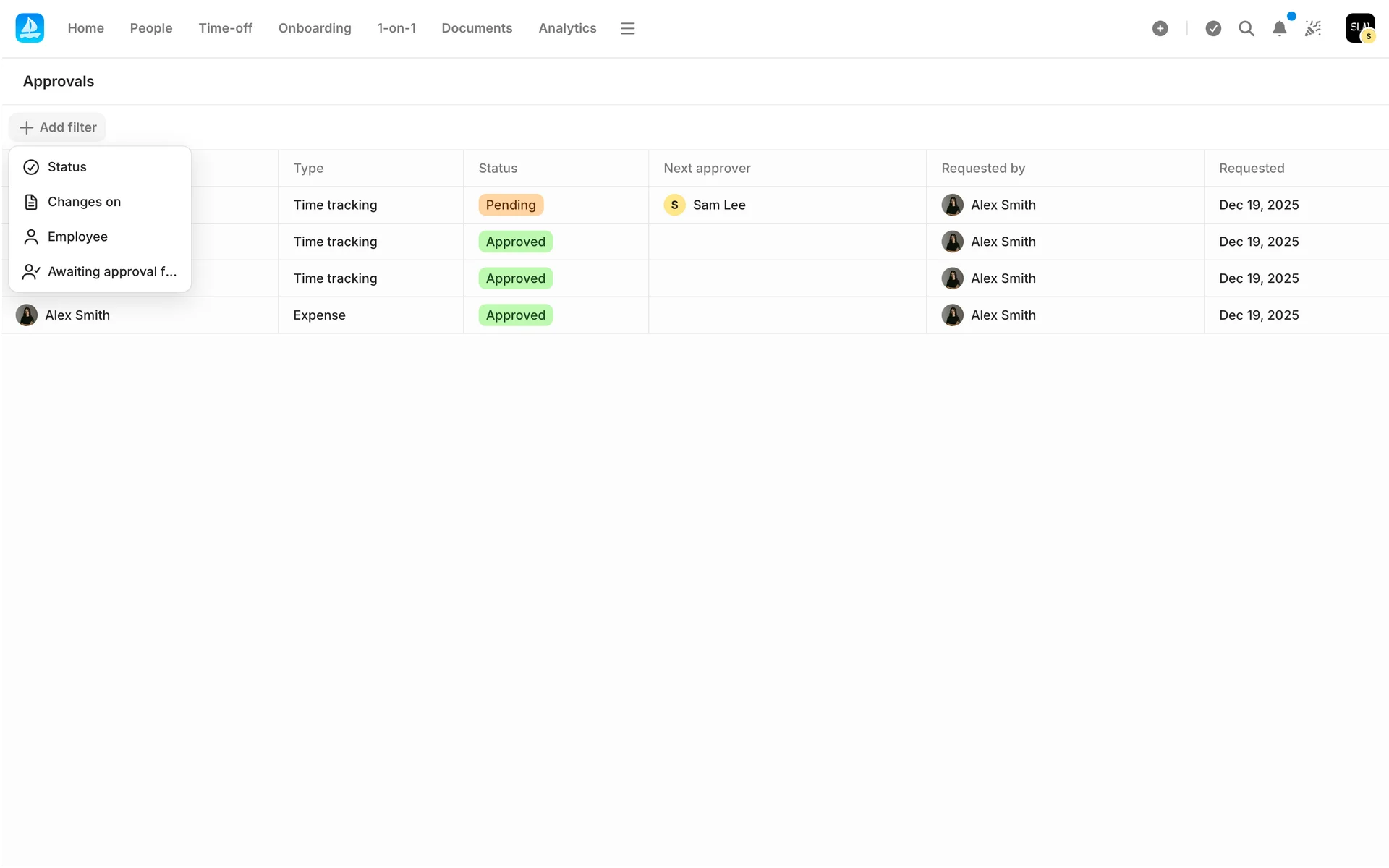
Task: Open the checkmark tasks icon
Action: pyautogui.click(x=1213, y=28)
